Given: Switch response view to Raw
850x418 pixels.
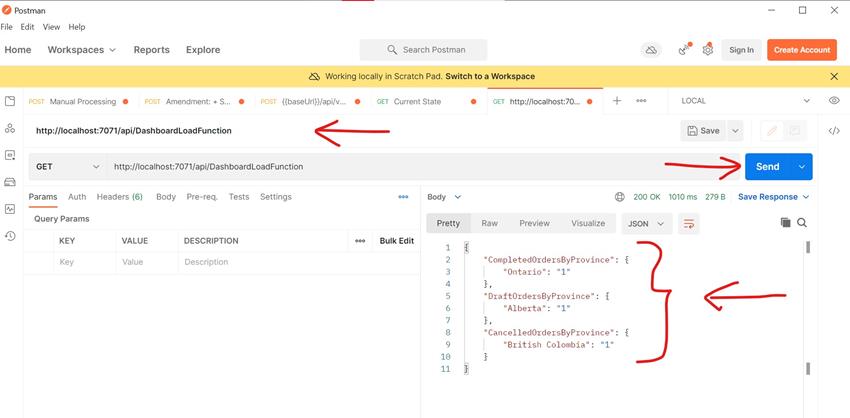Looking at the screenshot, I should pos(490,223).
